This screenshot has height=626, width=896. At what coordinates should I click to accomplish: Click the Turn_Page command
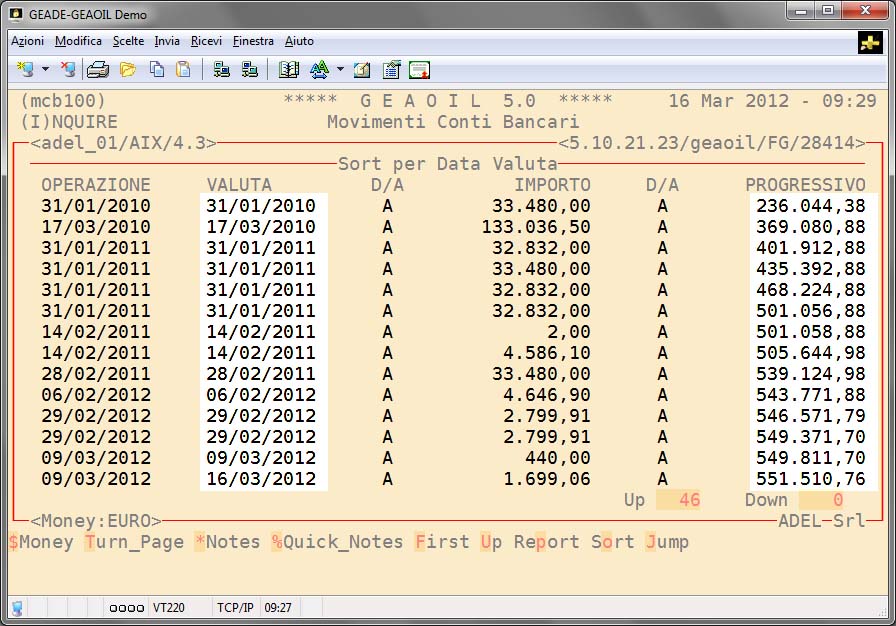(x=134, y=542)
